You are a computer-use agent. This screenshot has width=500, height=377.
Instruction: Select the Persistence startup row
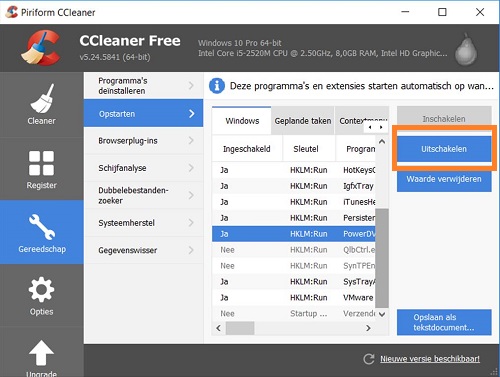pyautogui.click(x=294, y=218)
